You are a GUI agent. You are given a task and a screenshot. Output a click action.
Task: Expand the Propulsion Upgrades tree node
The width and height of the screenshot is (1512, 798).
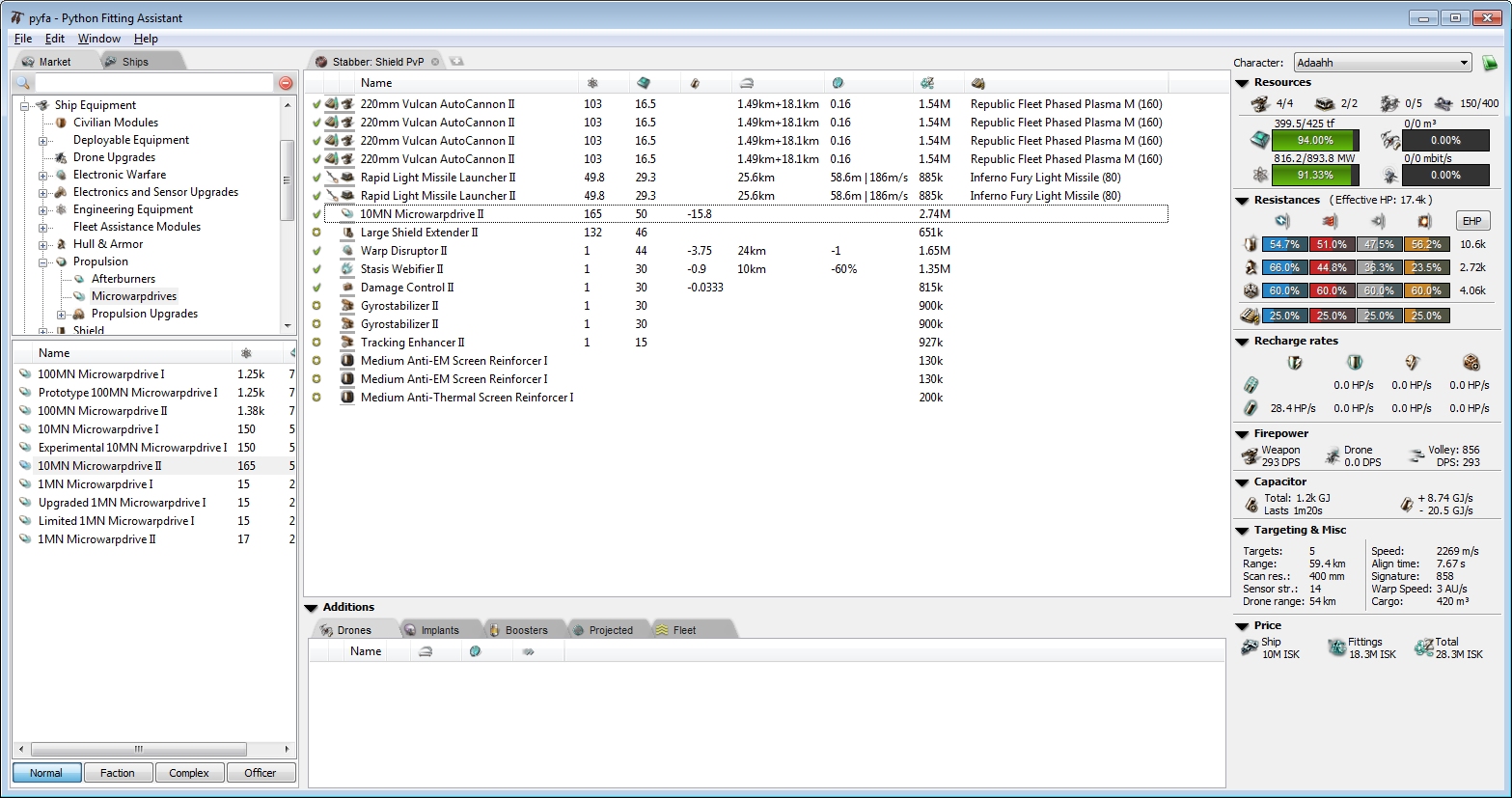coord(62,315)
